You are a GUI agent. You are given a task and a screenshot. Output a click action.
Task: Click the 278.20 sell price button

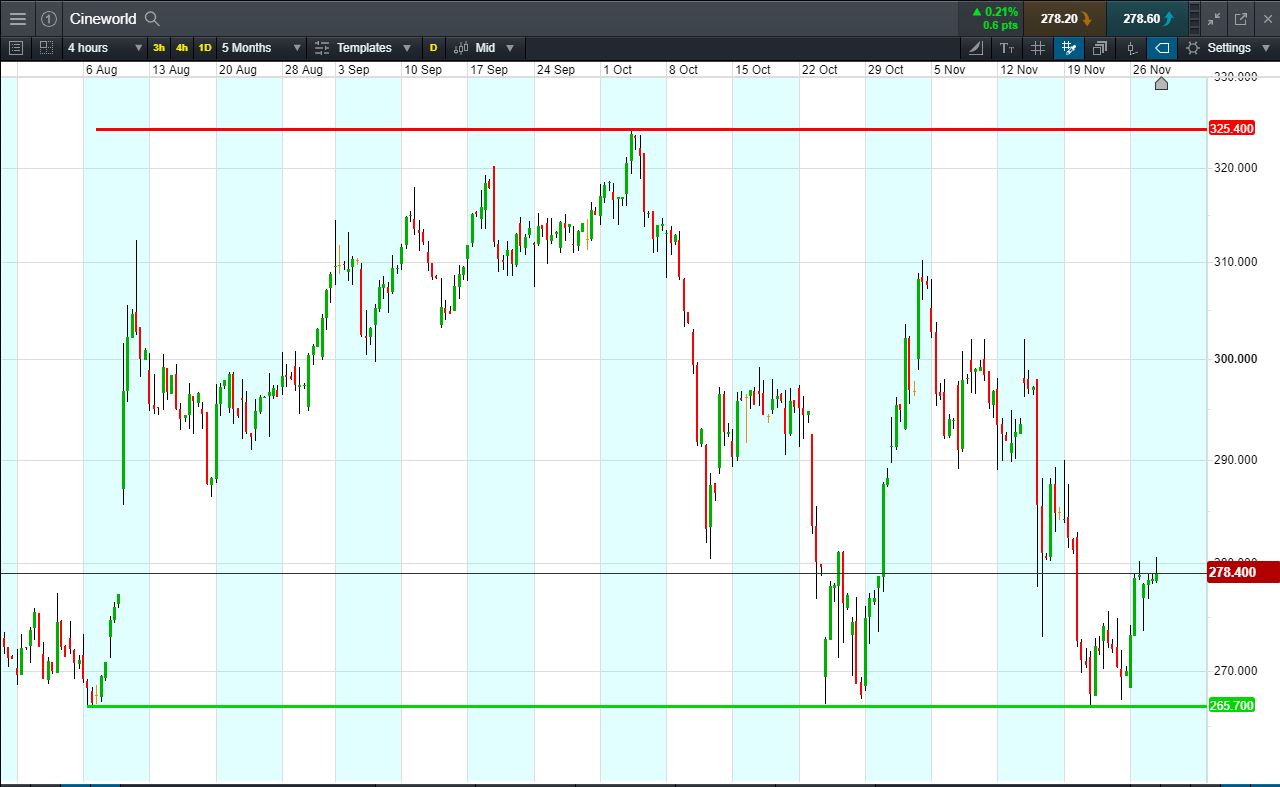coord(1066,18)
